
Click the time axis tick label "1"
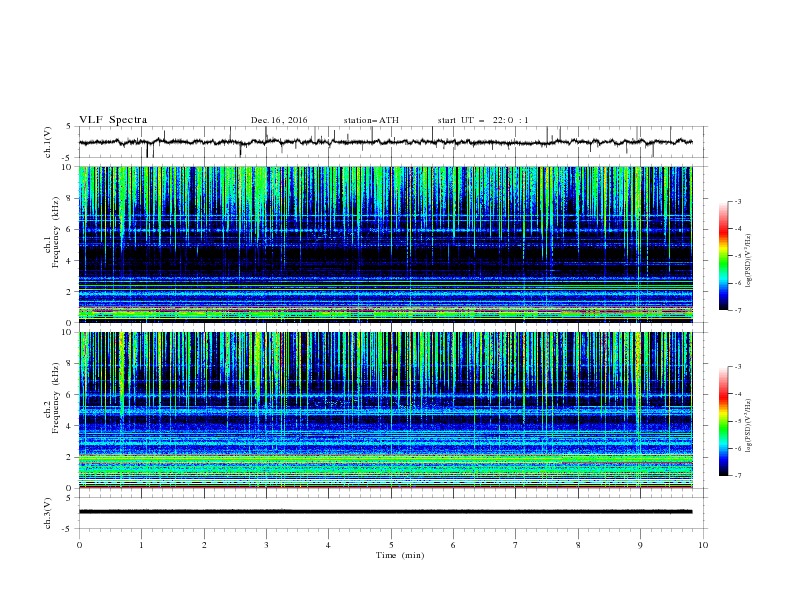coord(141,545)
